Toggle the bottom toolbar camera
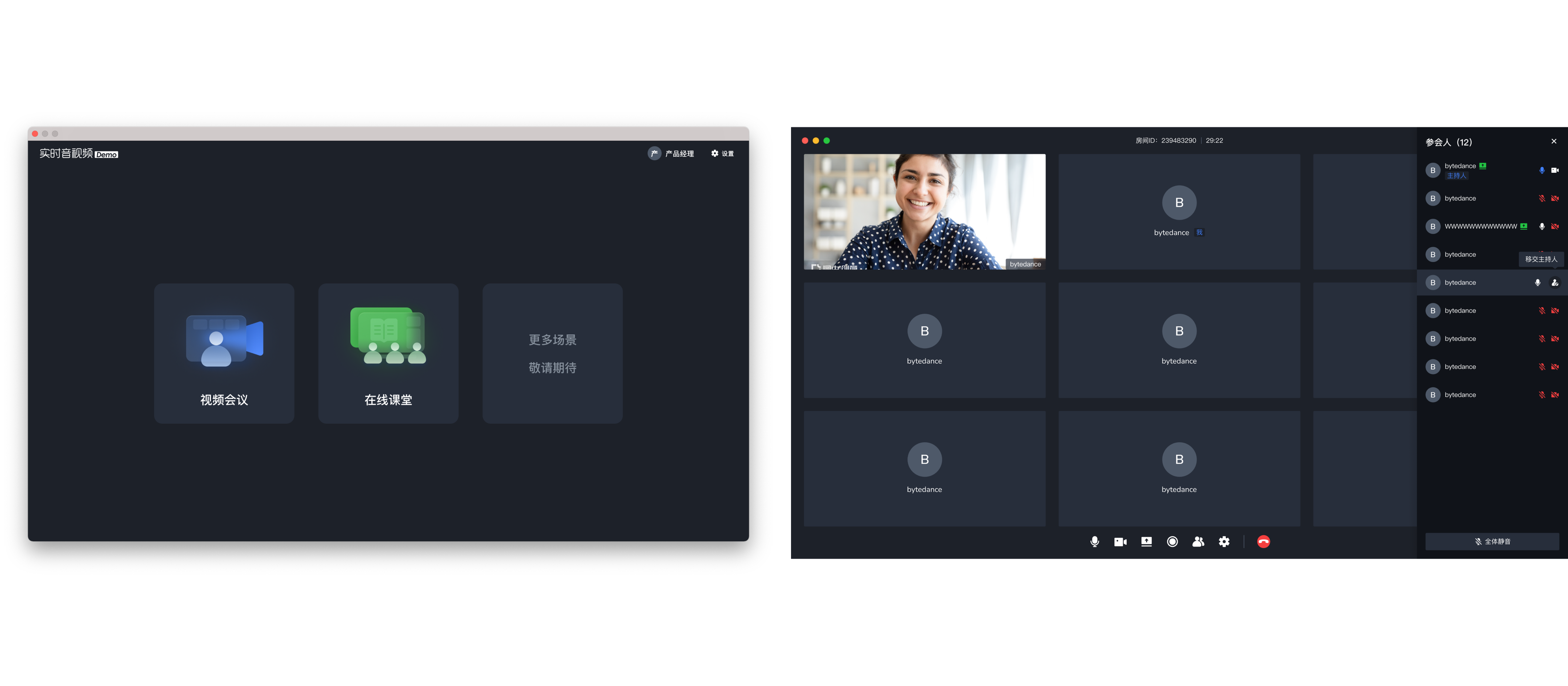Viewport: 1568px width, 686px height. pos(1120,541)
